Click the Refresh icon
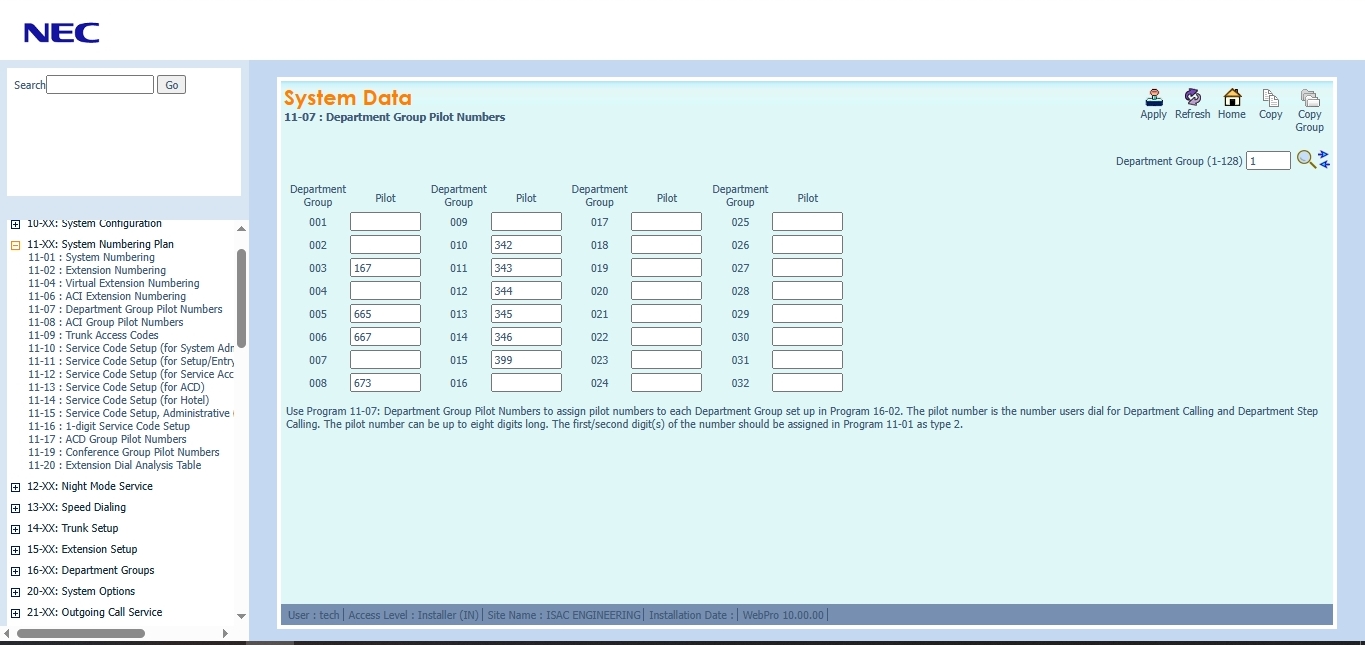1365x645 pixels. (1192, 98)
